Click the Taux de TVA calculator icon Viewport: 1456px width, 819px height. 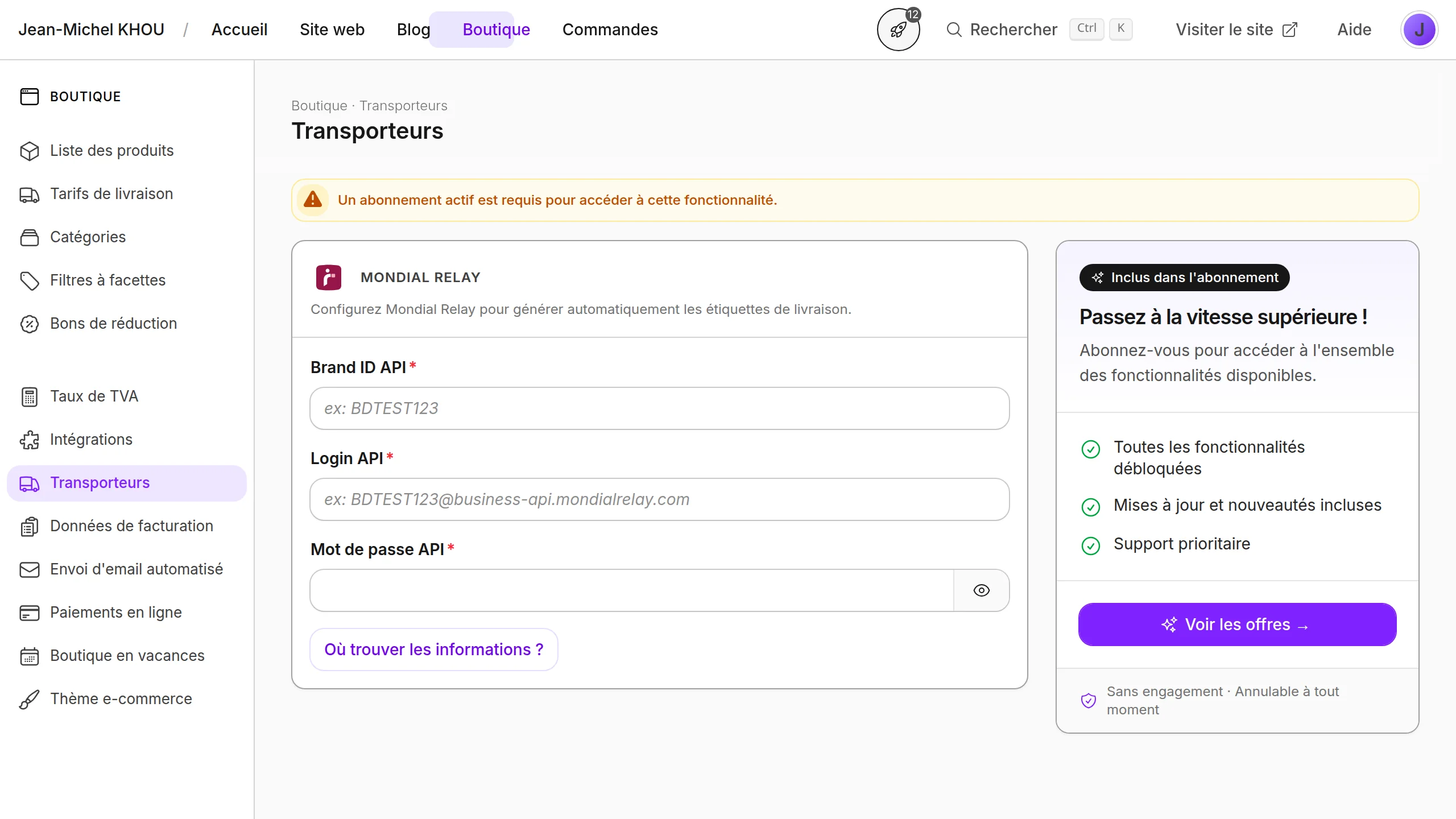click(30, 396)
